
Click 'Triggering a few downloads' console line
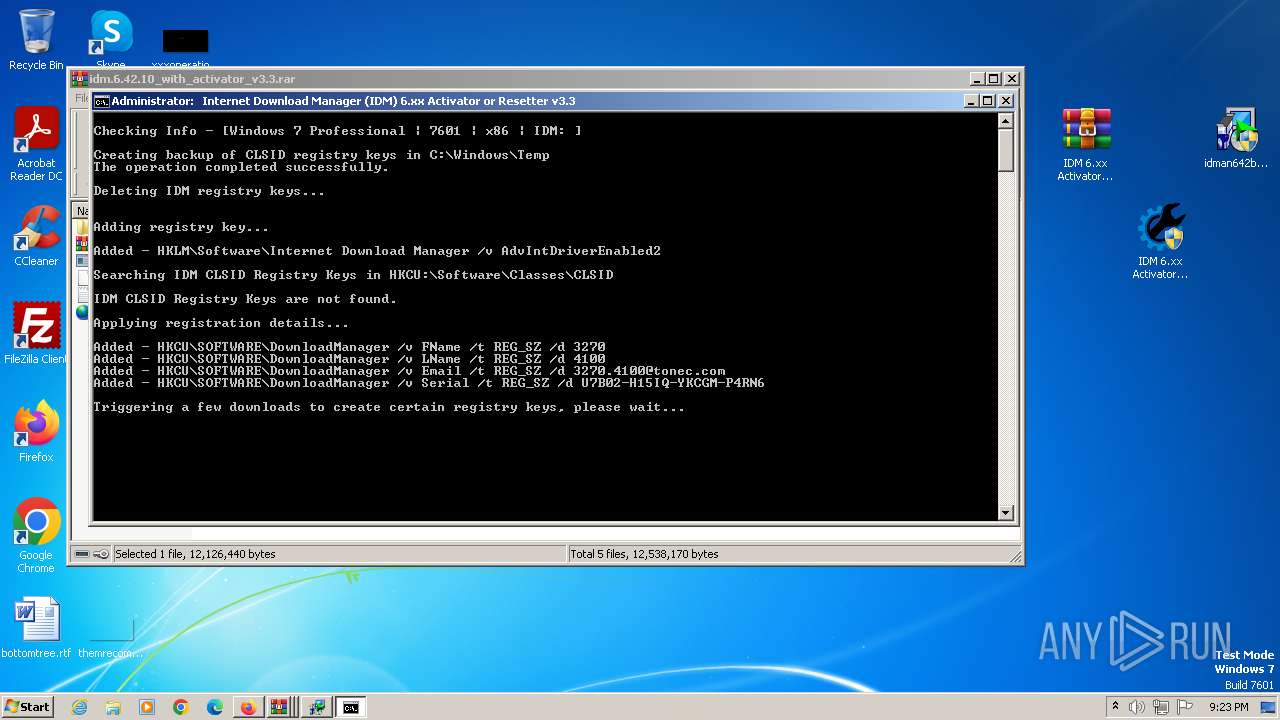[389, 407]
